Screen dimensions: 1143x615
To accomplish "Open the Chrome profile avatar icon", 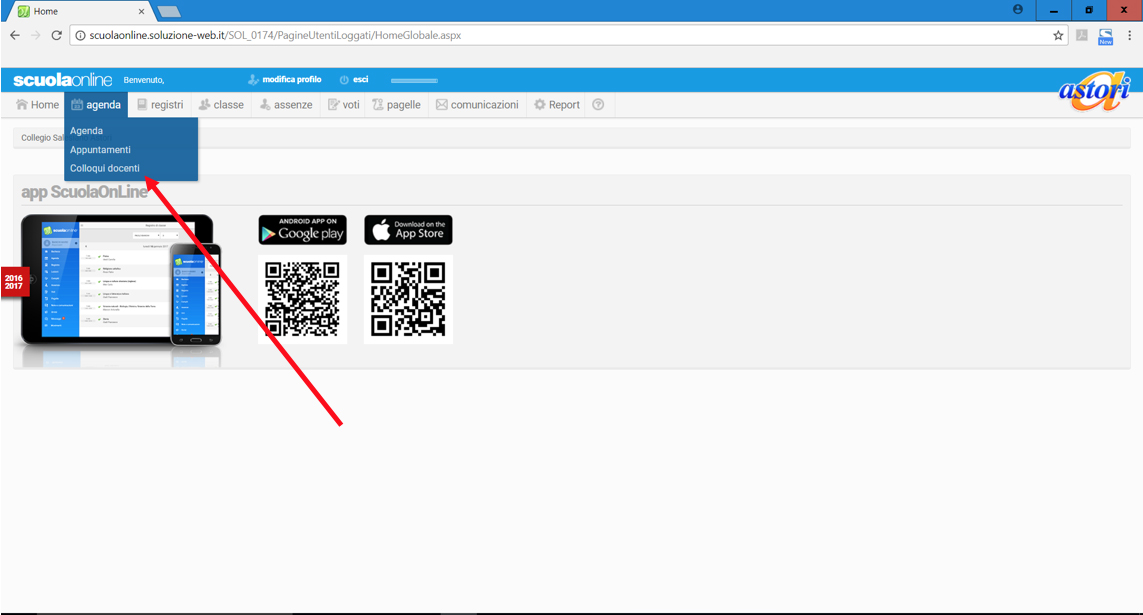I will (1018, 9).
